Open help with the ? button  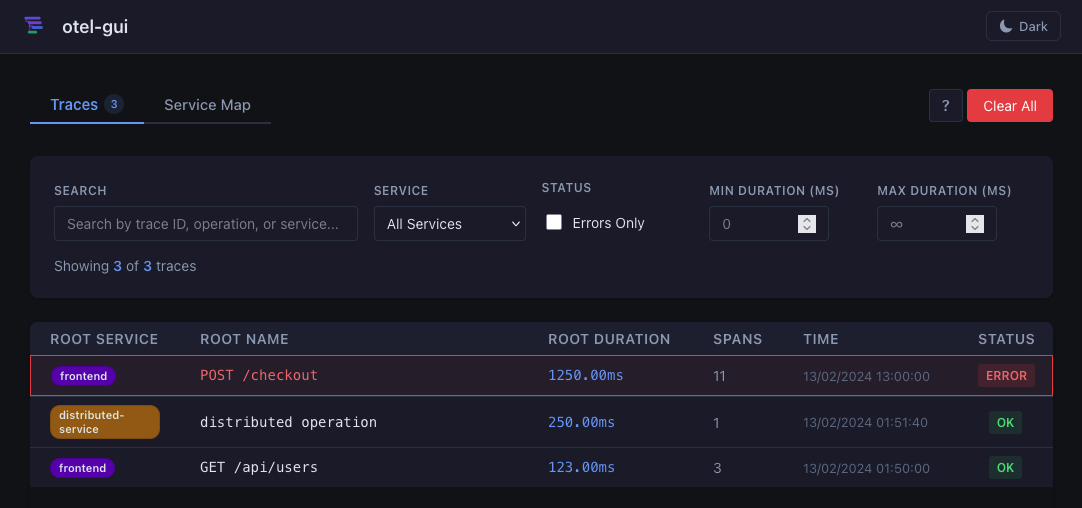(x=945, y=106)
